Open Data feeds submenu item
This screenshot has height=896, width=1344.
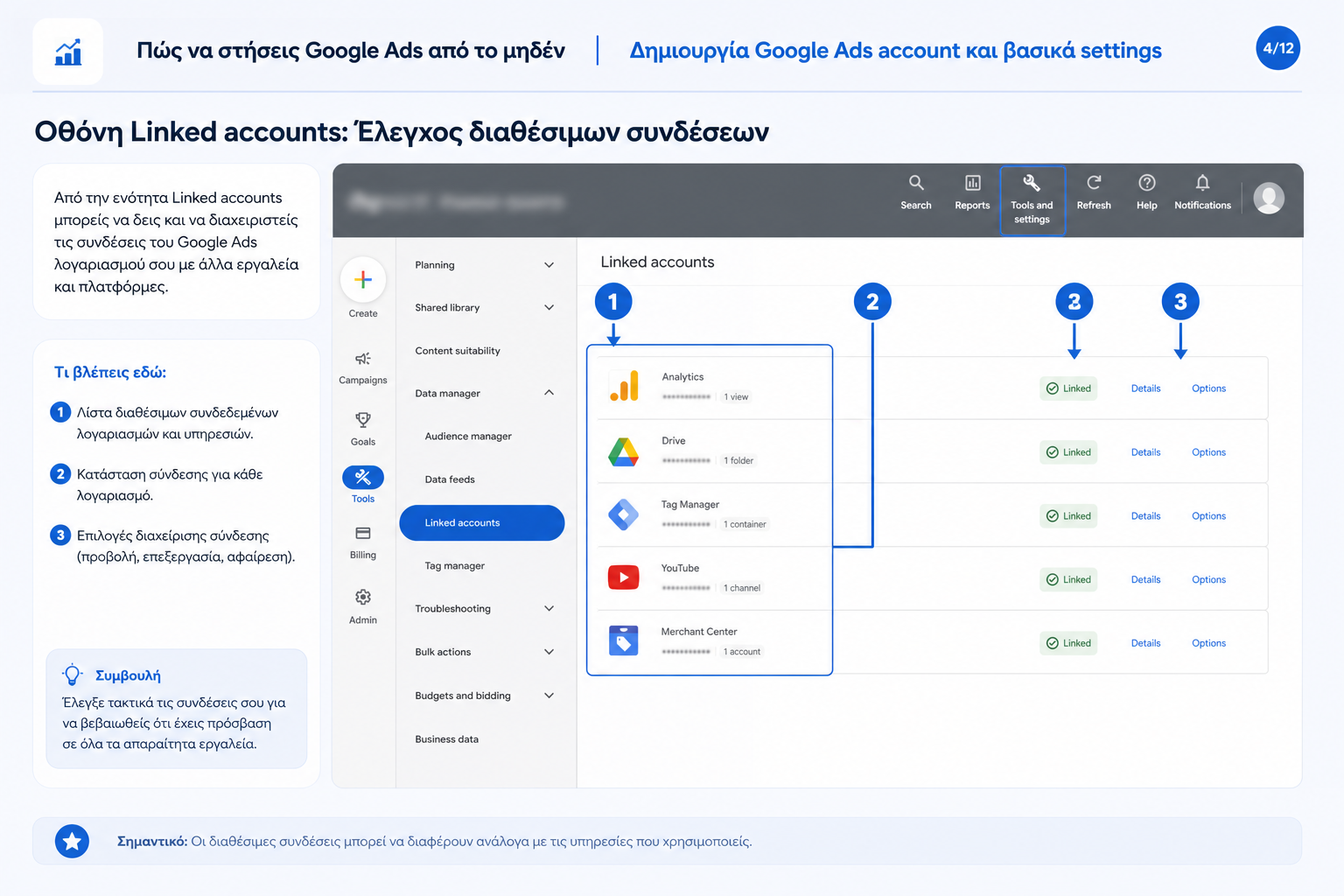click(450, 479)
